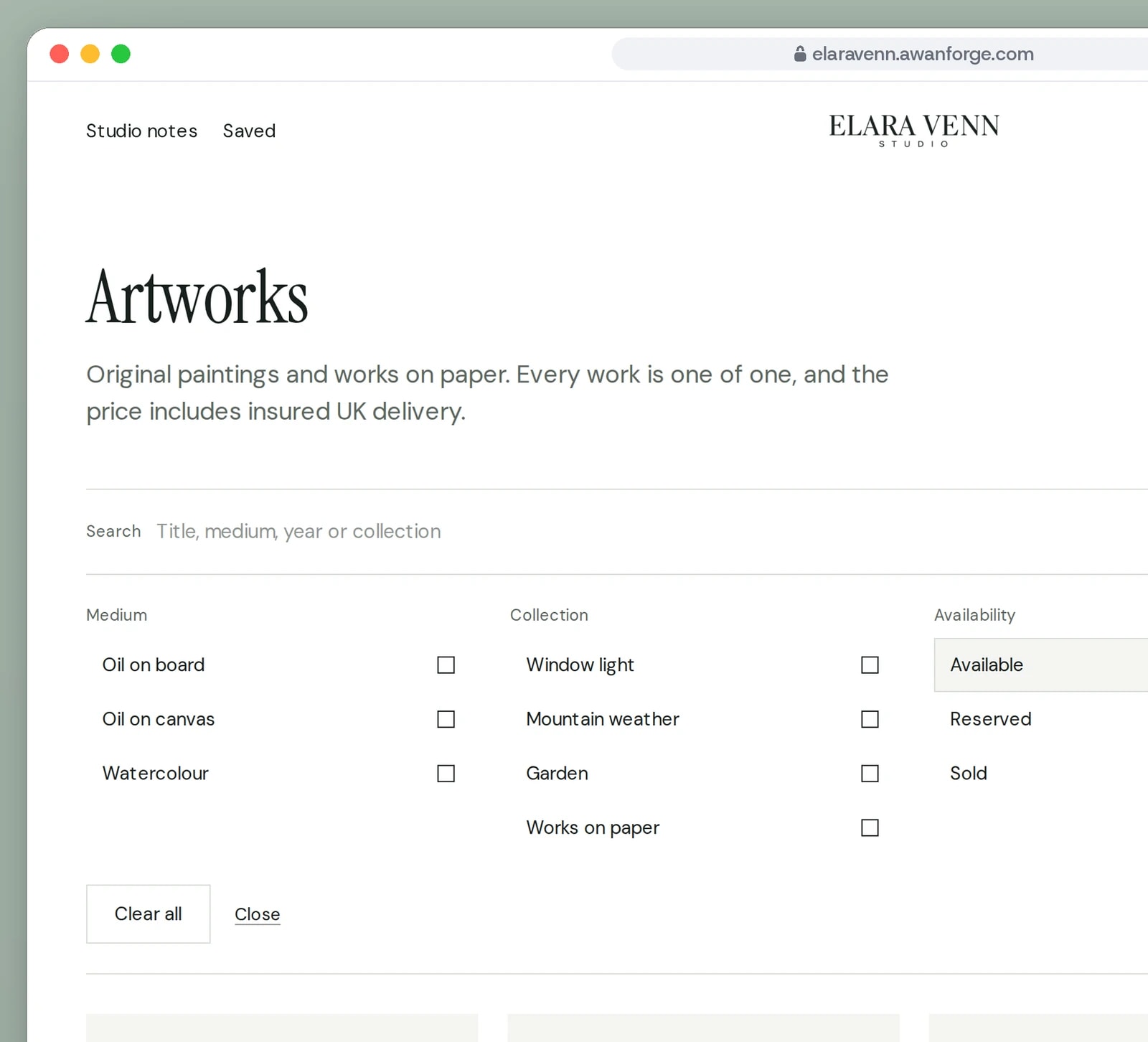This screenshot has width=1148, height=1042.
Task: Check the Mountain weather collection box
Action: (x=870, y=719)
